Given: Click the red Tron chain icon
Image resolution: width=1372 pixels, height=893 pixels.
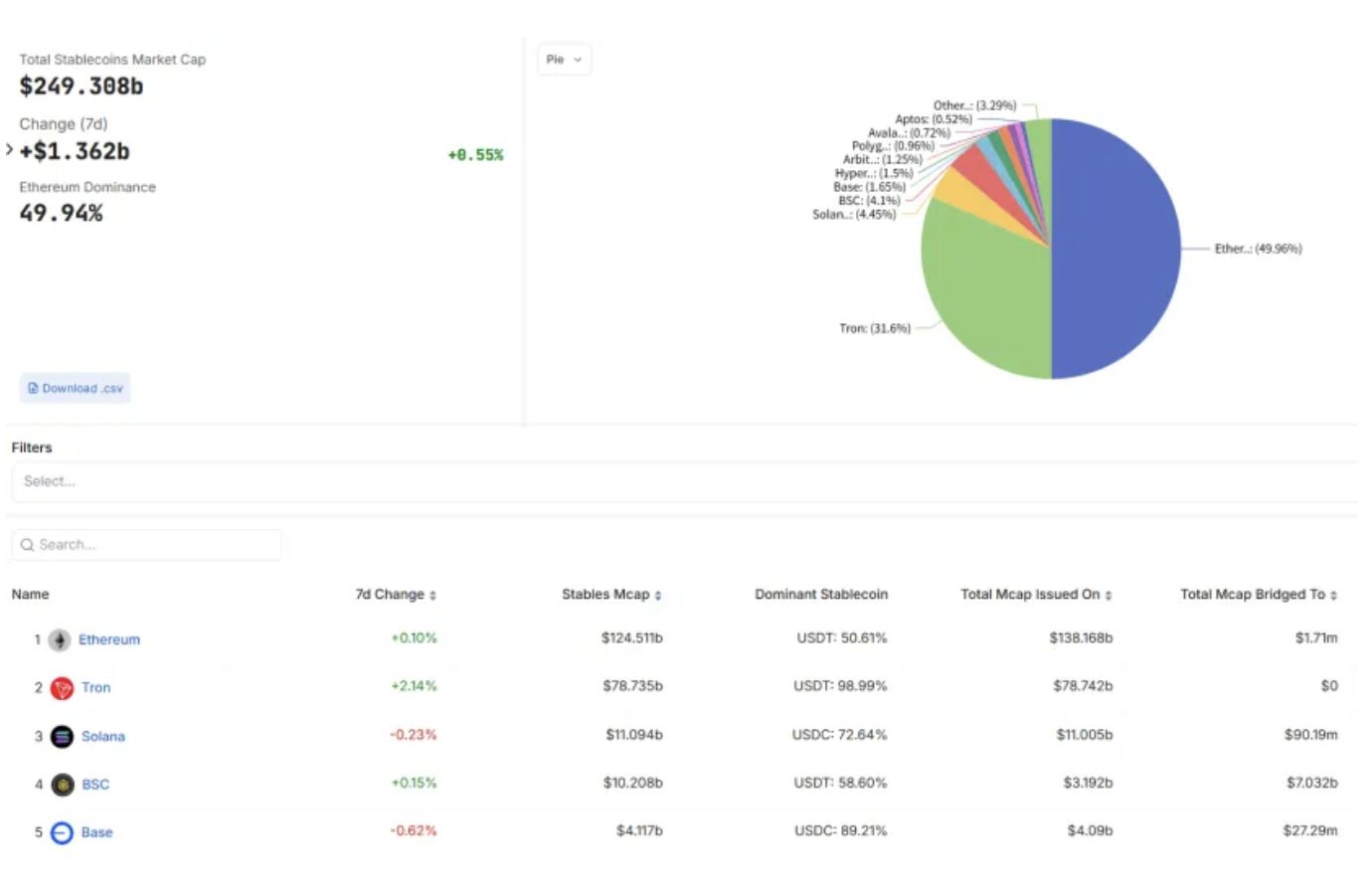Looking at the screenshot, I should [x=62, y=688].
